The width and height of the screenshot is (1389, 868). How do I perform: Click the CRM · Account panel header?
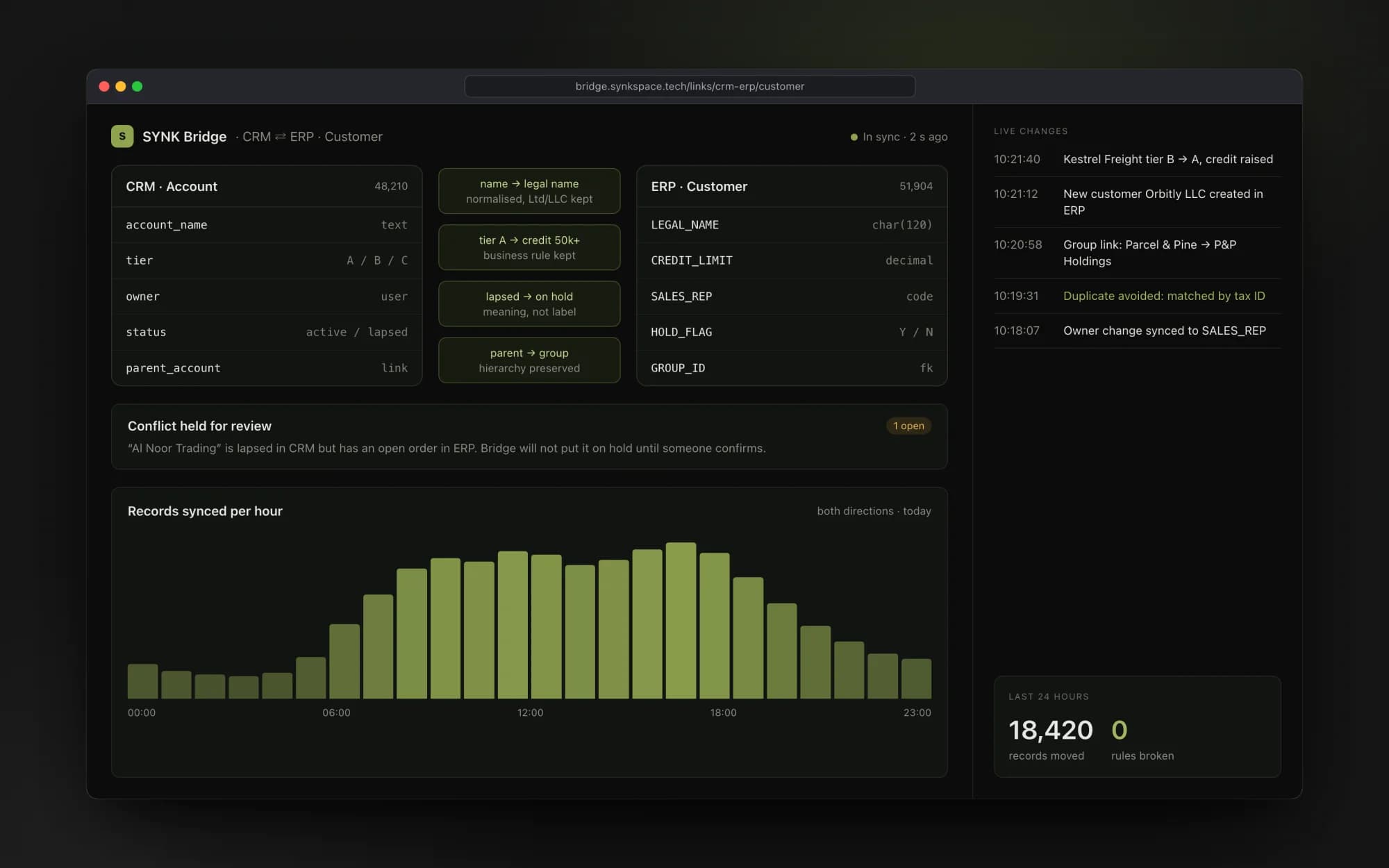tap(267, 186)
